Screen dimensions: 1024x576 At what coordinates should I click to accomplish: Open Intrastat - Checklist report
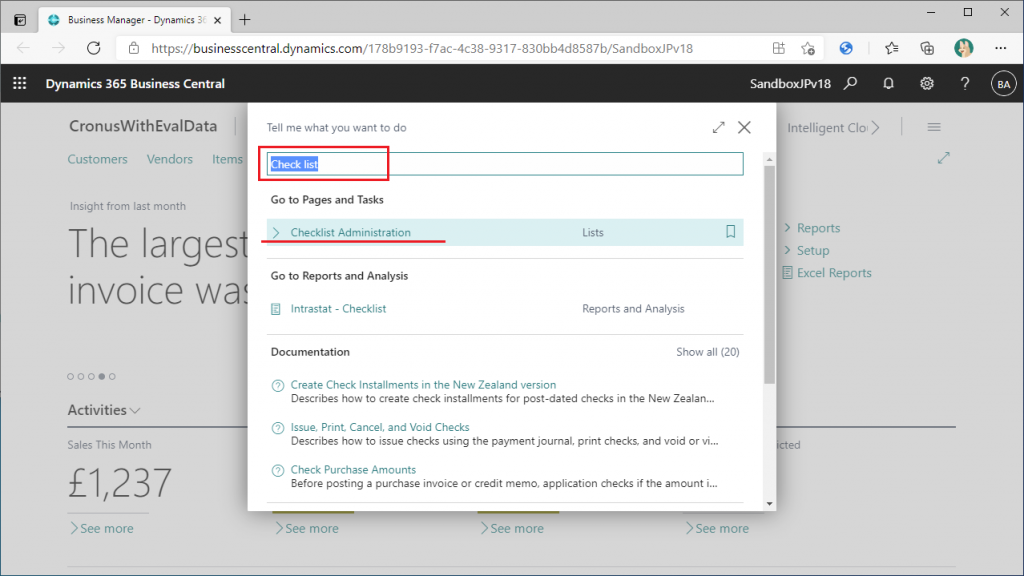[x=338, y=309]
